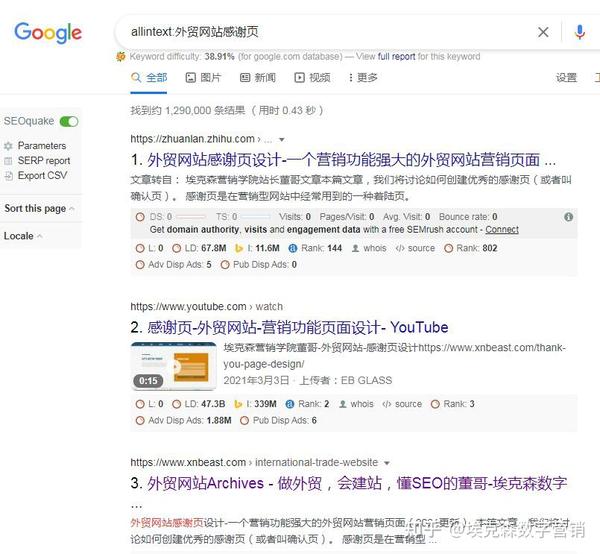This screenshot has width=600, height=554.
Task: Click Bing index I: 11.6M value
Action: (x=257, y=248)
